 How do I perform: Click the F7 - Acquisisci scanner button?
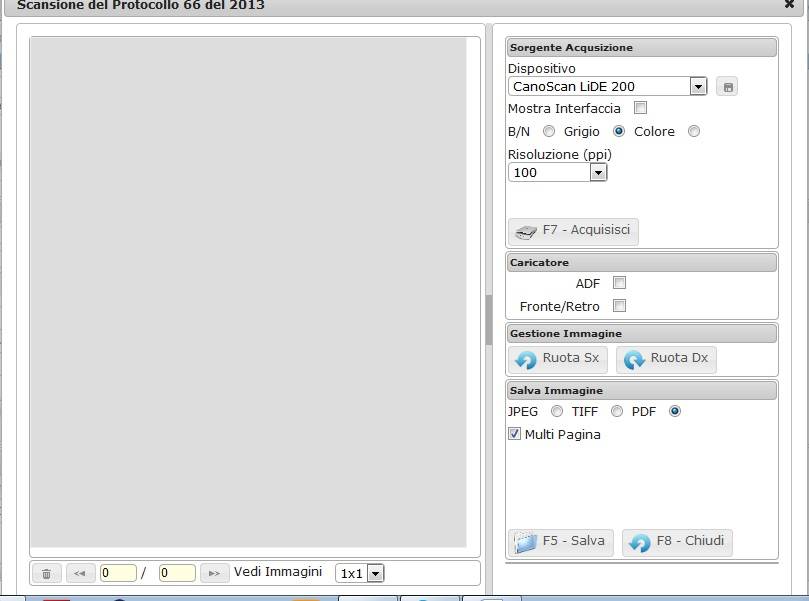(573, 231)
